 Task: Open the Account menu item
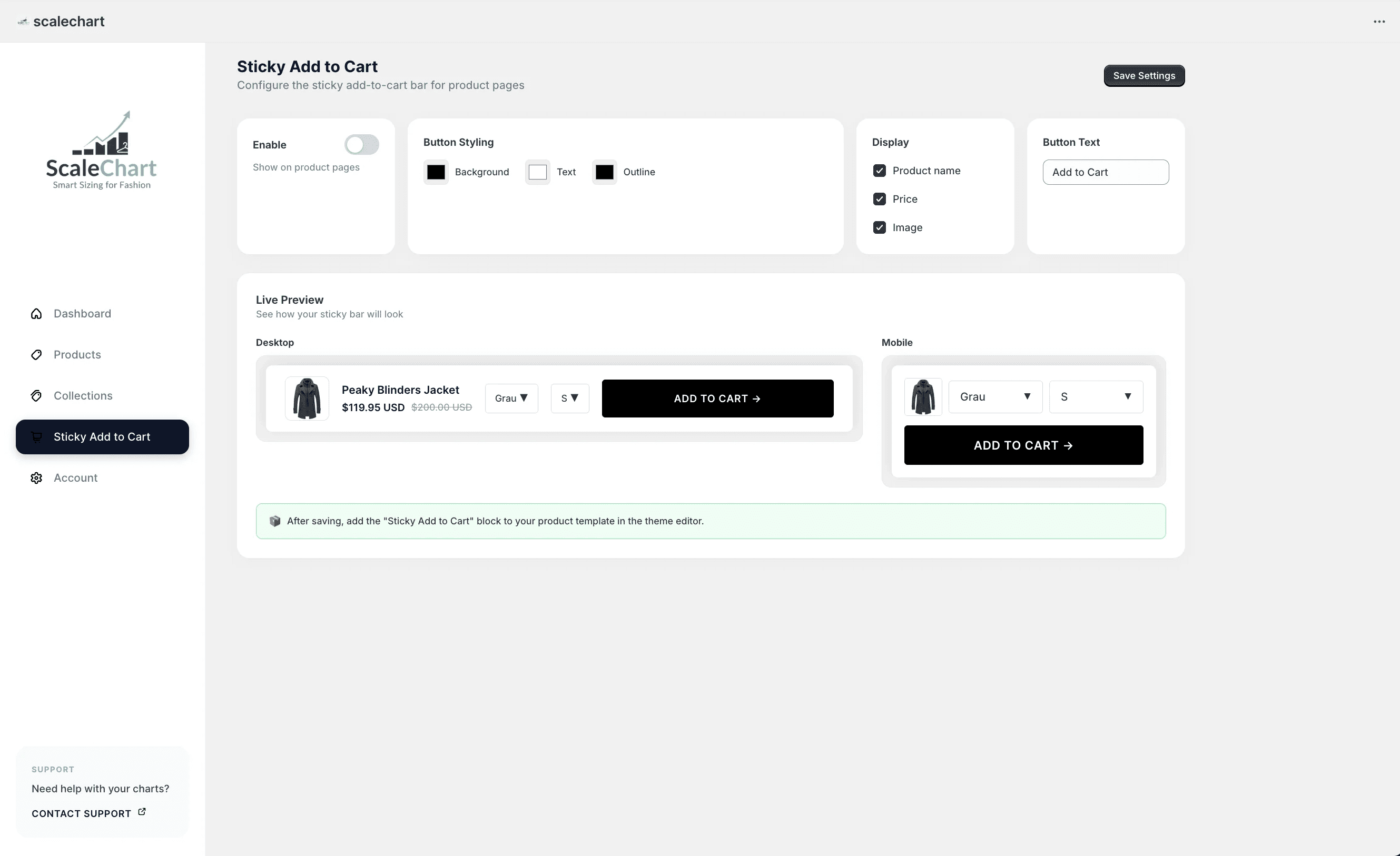(75, 477)
